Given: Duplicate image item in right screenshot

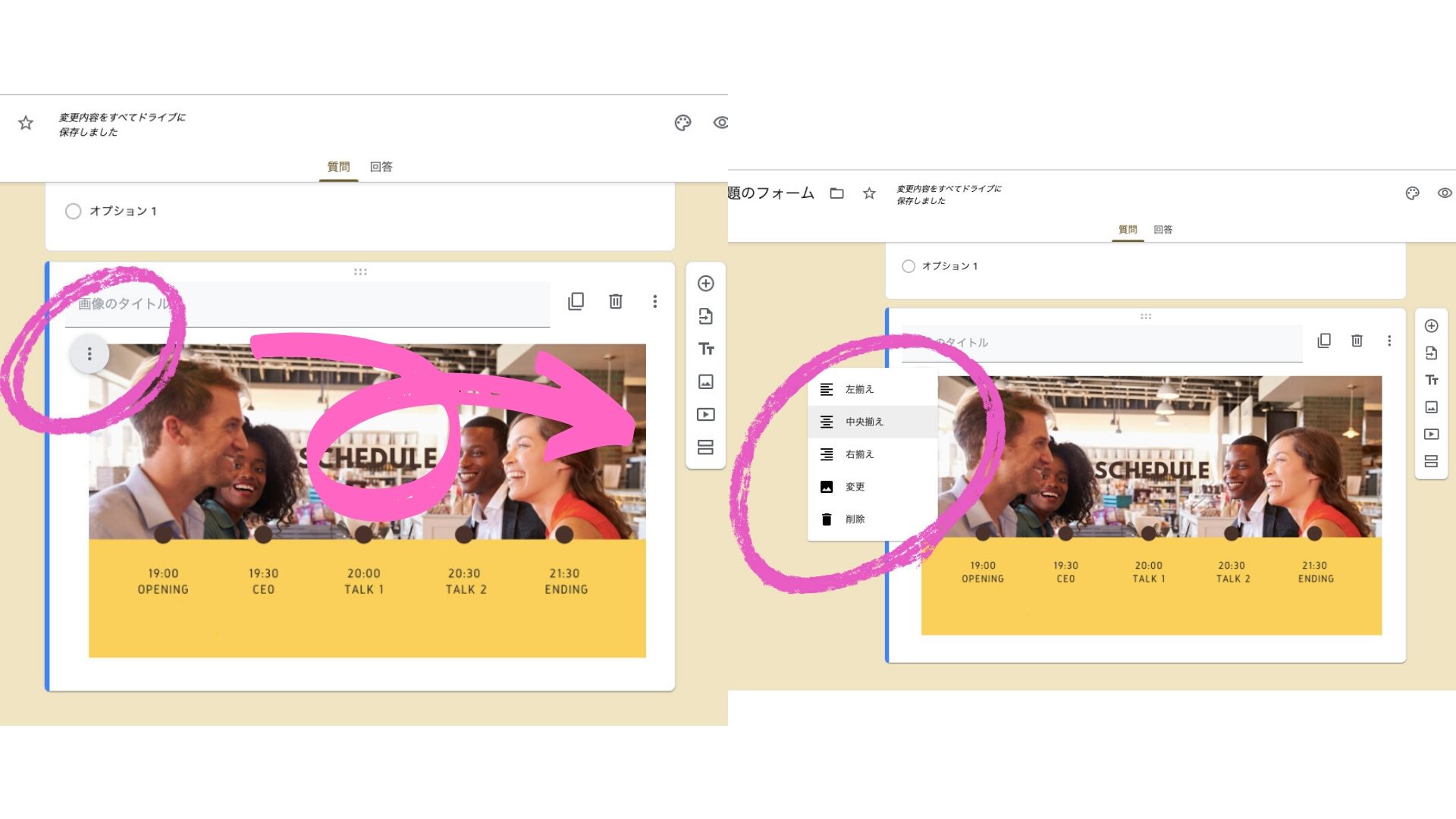Looking at the screenshot, I should click(x=1324, y=341).
